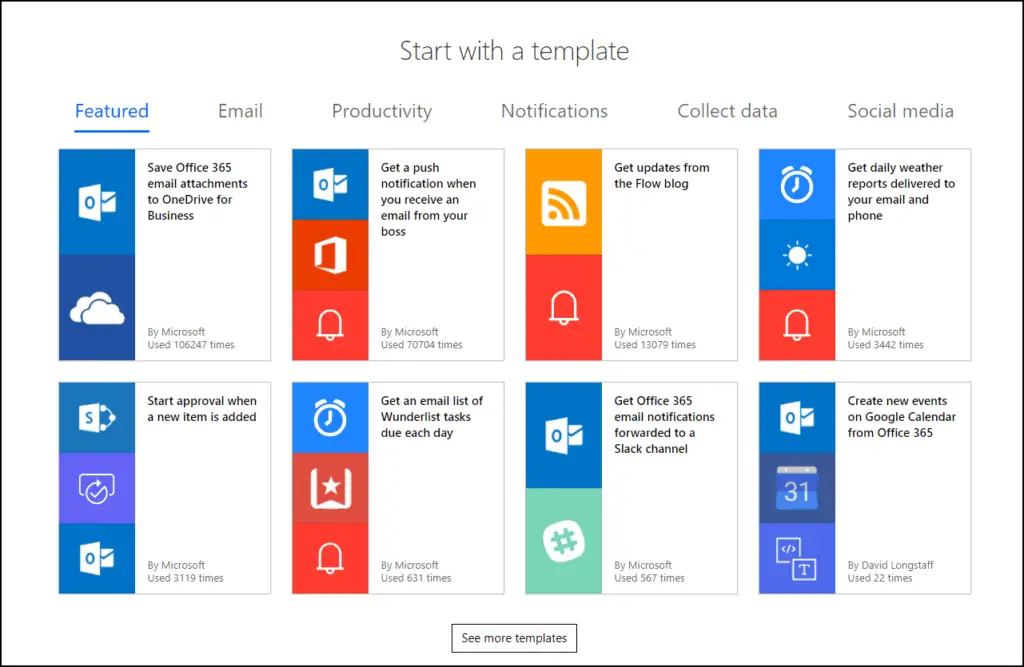Click the approvals icon on Start approval card

click(97, 488)
